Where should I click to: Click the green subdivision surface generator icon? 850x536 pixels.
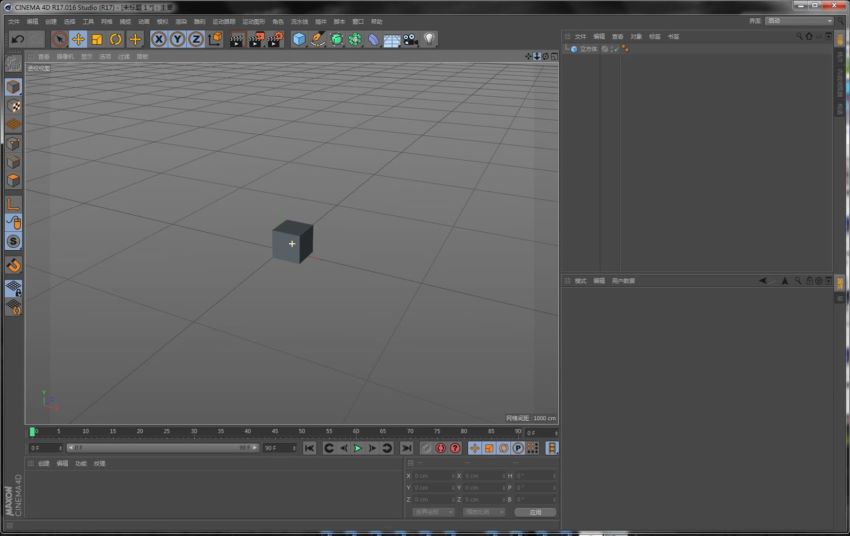[337, 39]
